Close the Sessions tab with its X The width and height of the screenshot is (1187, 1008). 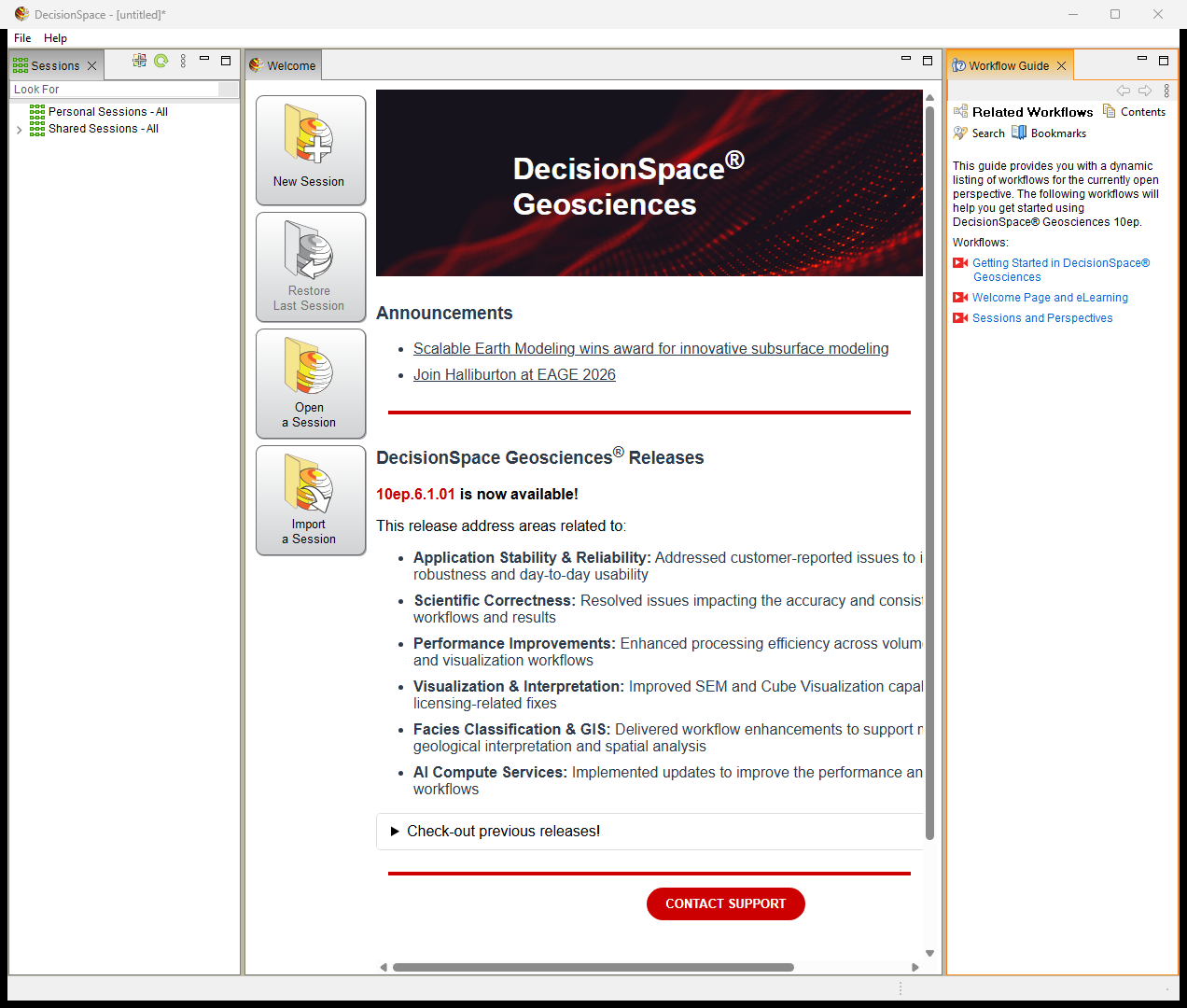coord(91,66)
